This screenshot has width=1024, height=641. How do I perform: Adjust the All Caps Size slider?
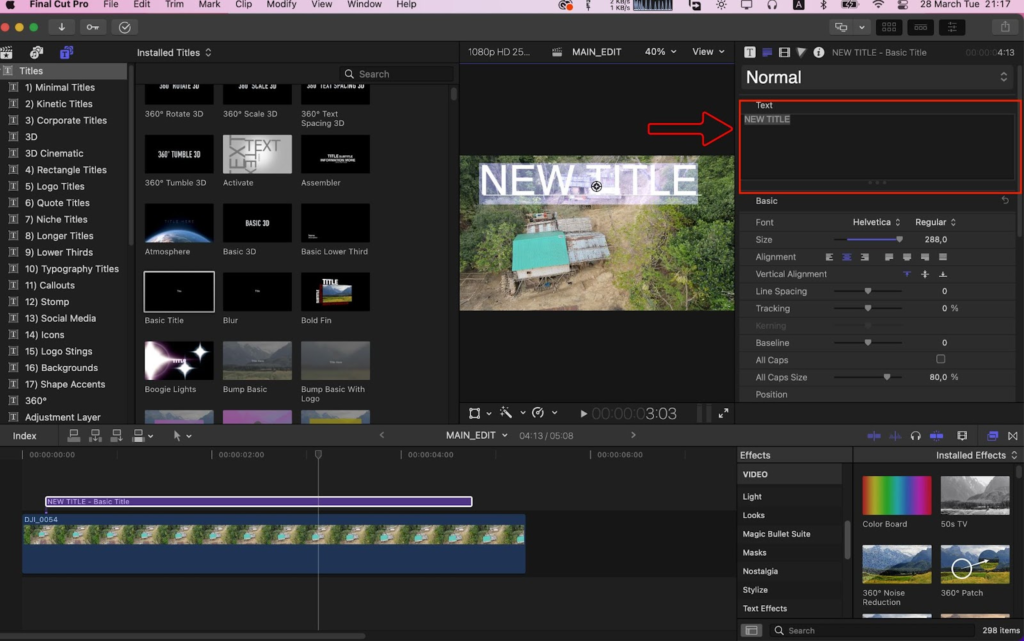(868, 377)
